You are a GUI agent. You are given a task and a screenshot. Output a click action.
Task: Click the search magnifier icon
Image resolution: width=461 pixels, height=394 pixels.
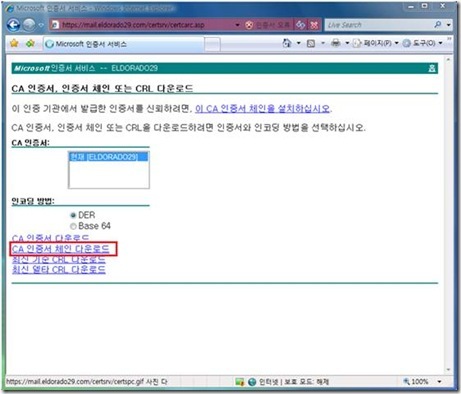click(x=438, y=25)
